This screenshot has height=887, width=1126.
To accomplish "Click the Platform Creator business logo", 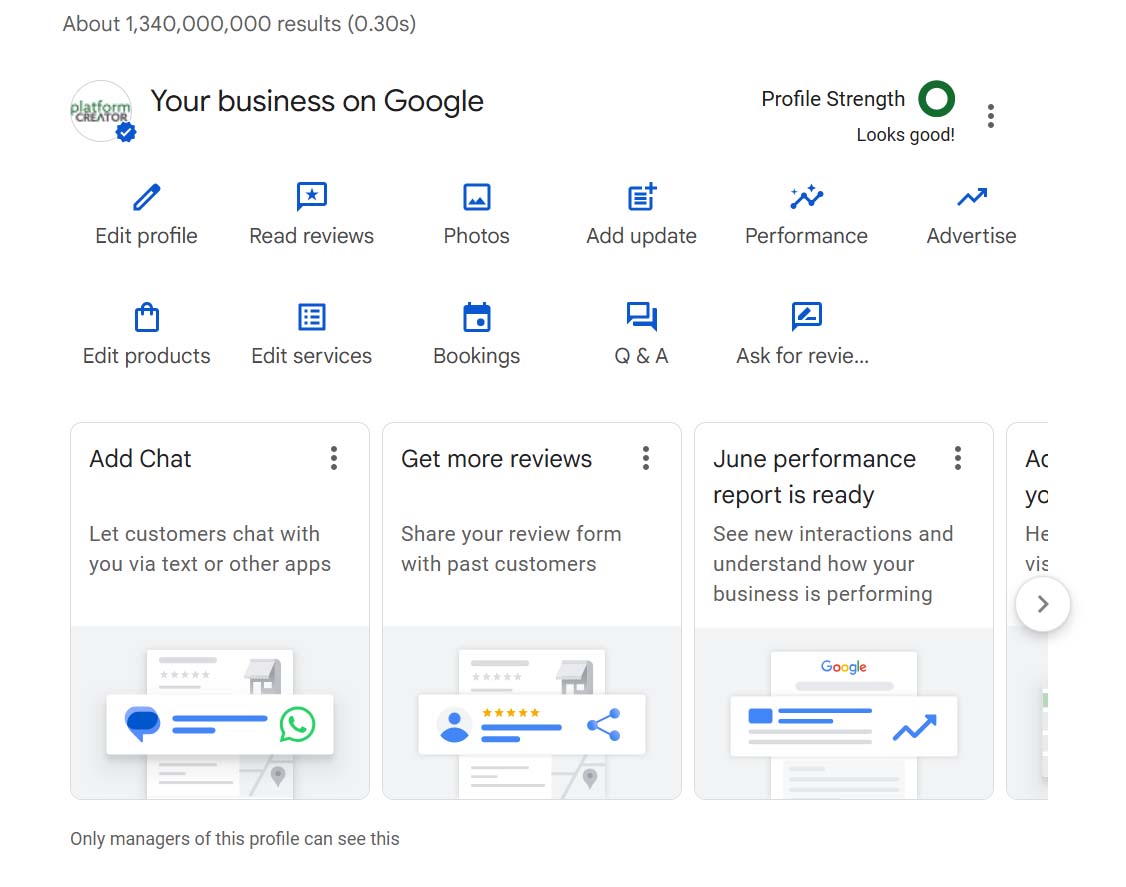I will click(x=101, y=111).
